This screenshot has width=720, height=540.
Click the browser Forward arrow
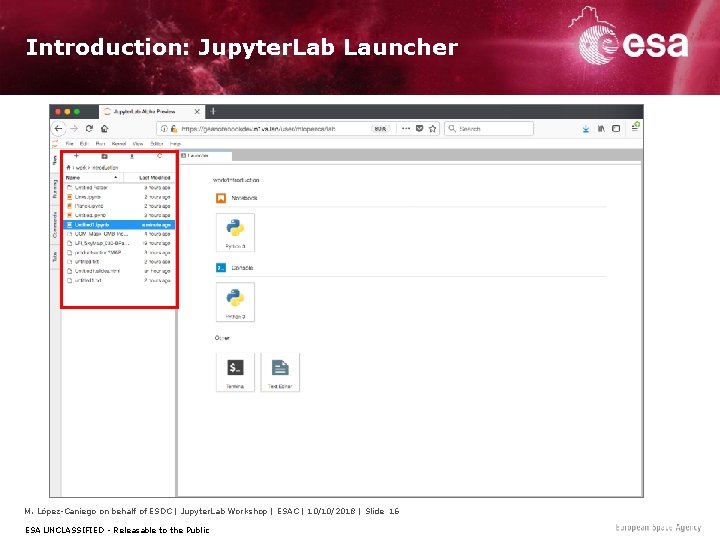click(x=74, y=129)
